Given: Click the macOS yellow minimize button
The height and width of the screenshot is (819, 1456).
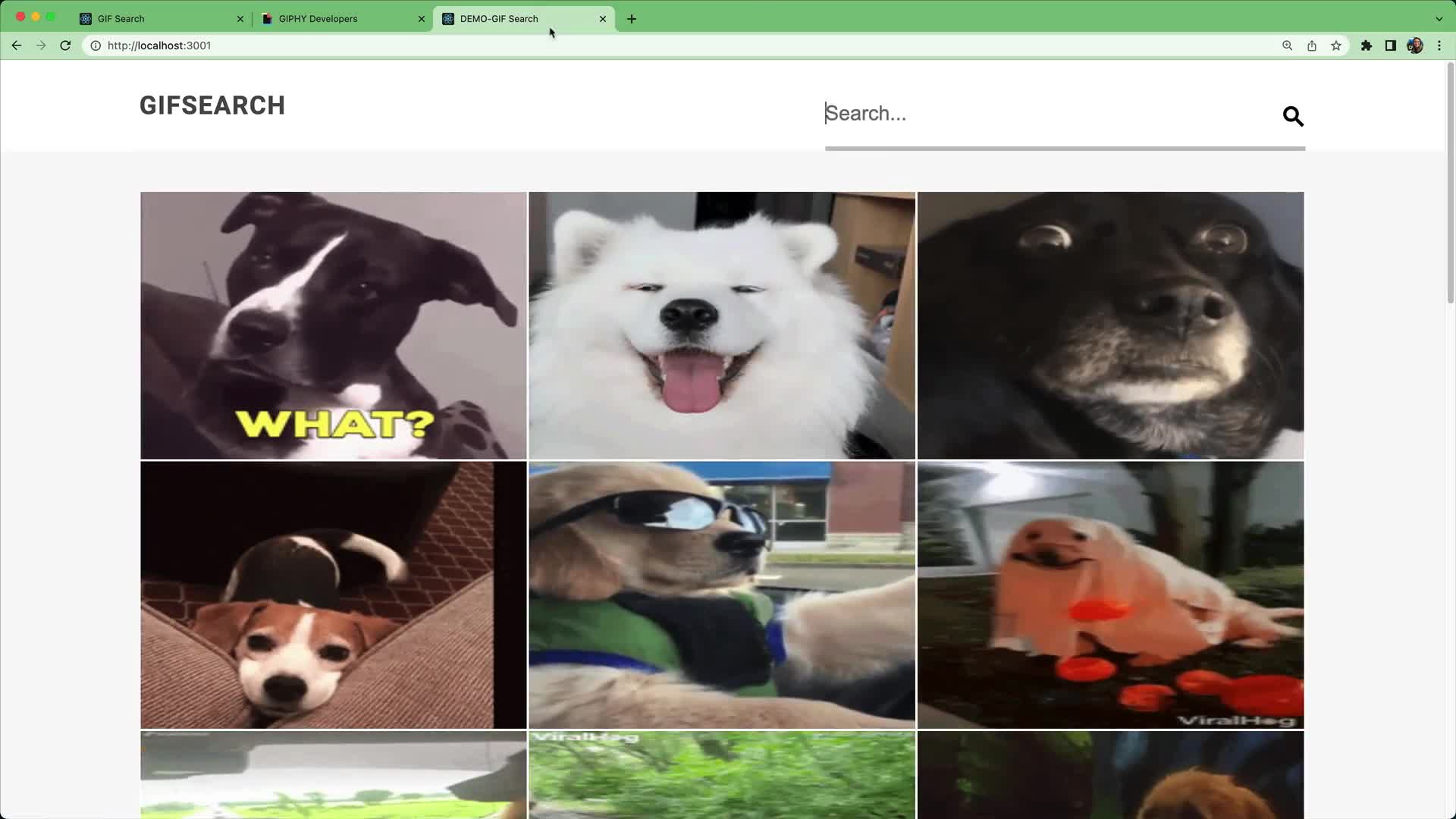Looking at the screenshot, I should tap(36, 17).
